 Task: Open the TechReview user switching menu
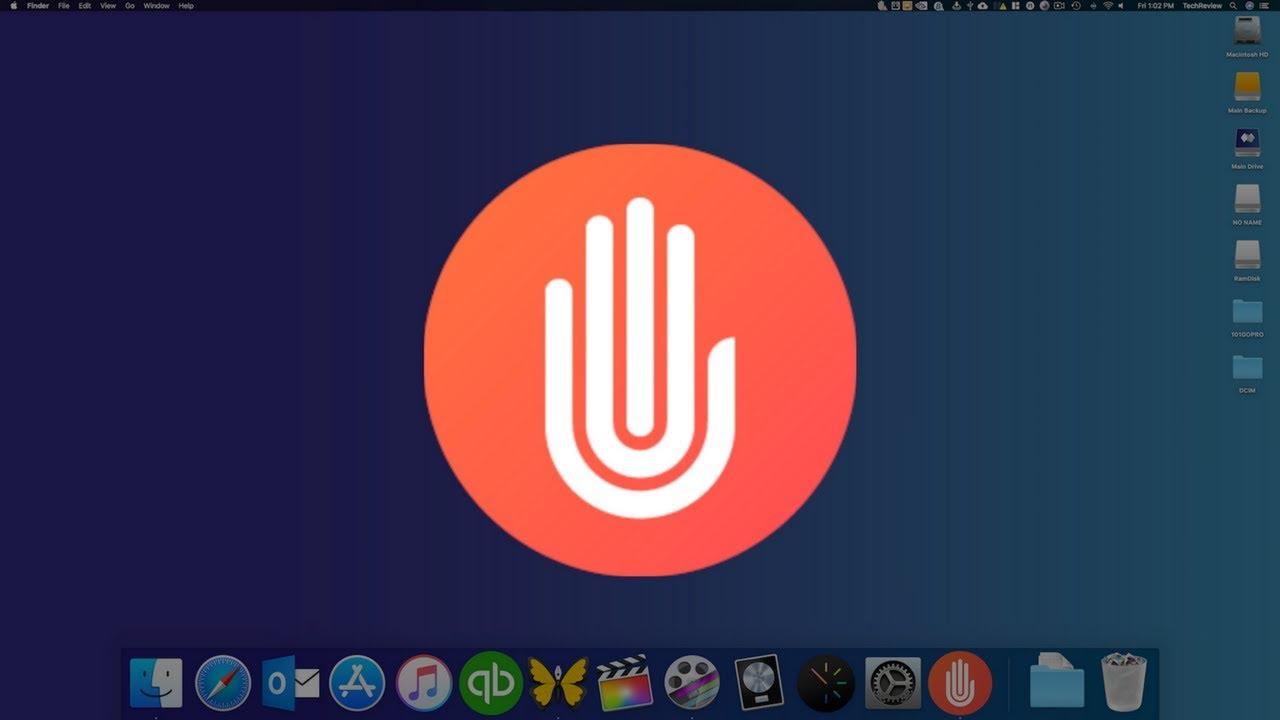point(1203,6)
